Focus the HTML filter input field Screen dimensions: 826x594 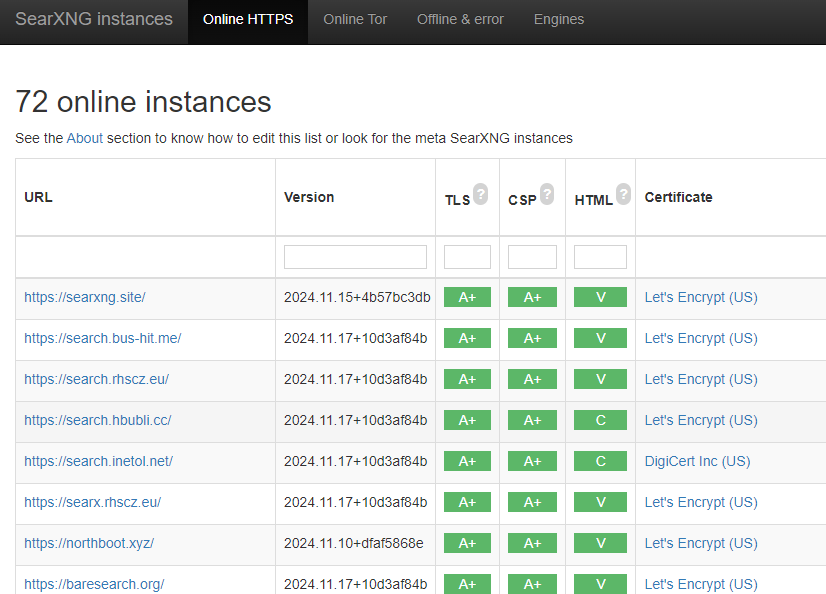pyautogui.click(x=600, y=257)
